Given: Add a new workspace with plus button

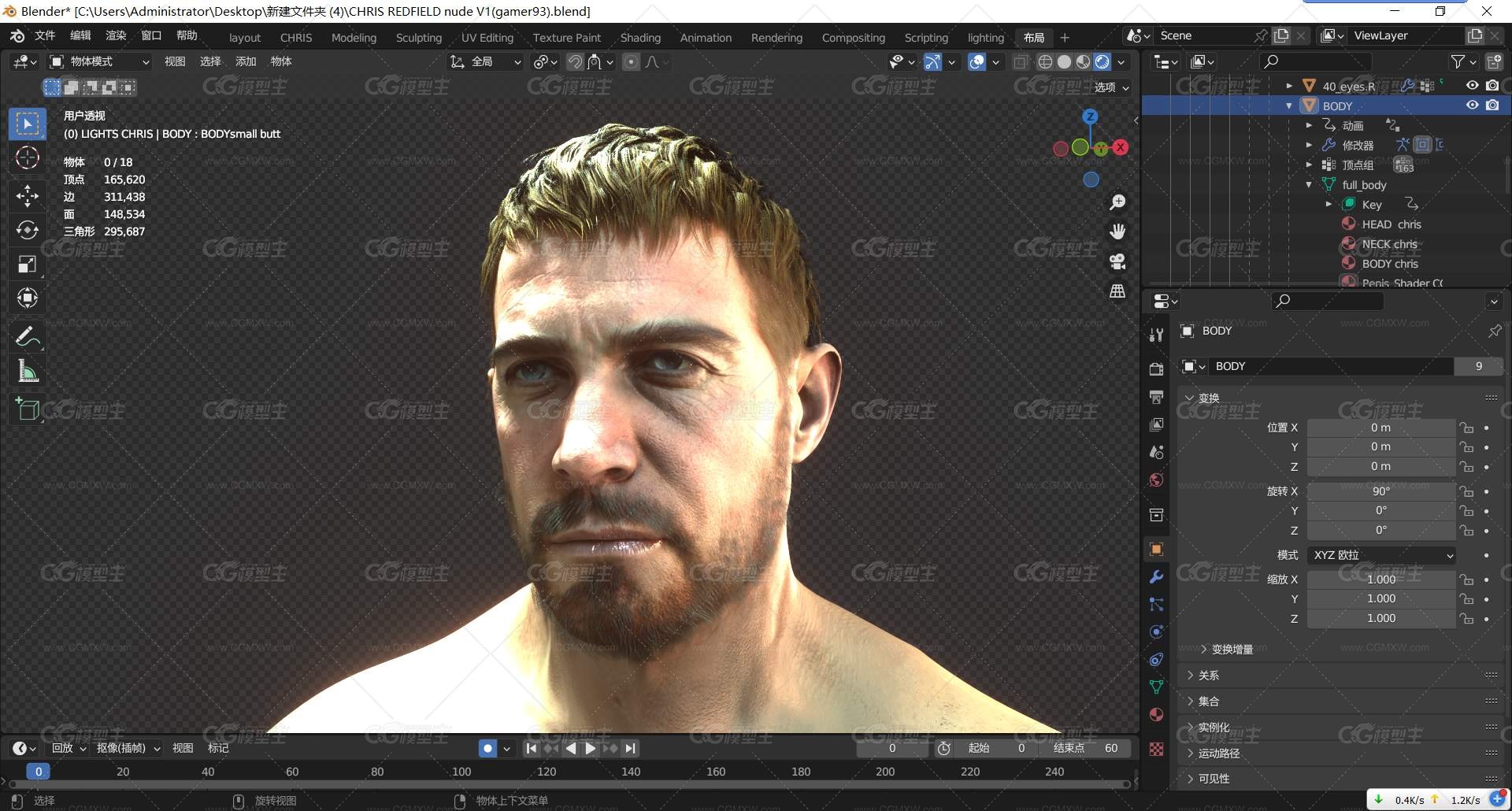Looking at the screenshot, I should click(x=1065, y=38).
